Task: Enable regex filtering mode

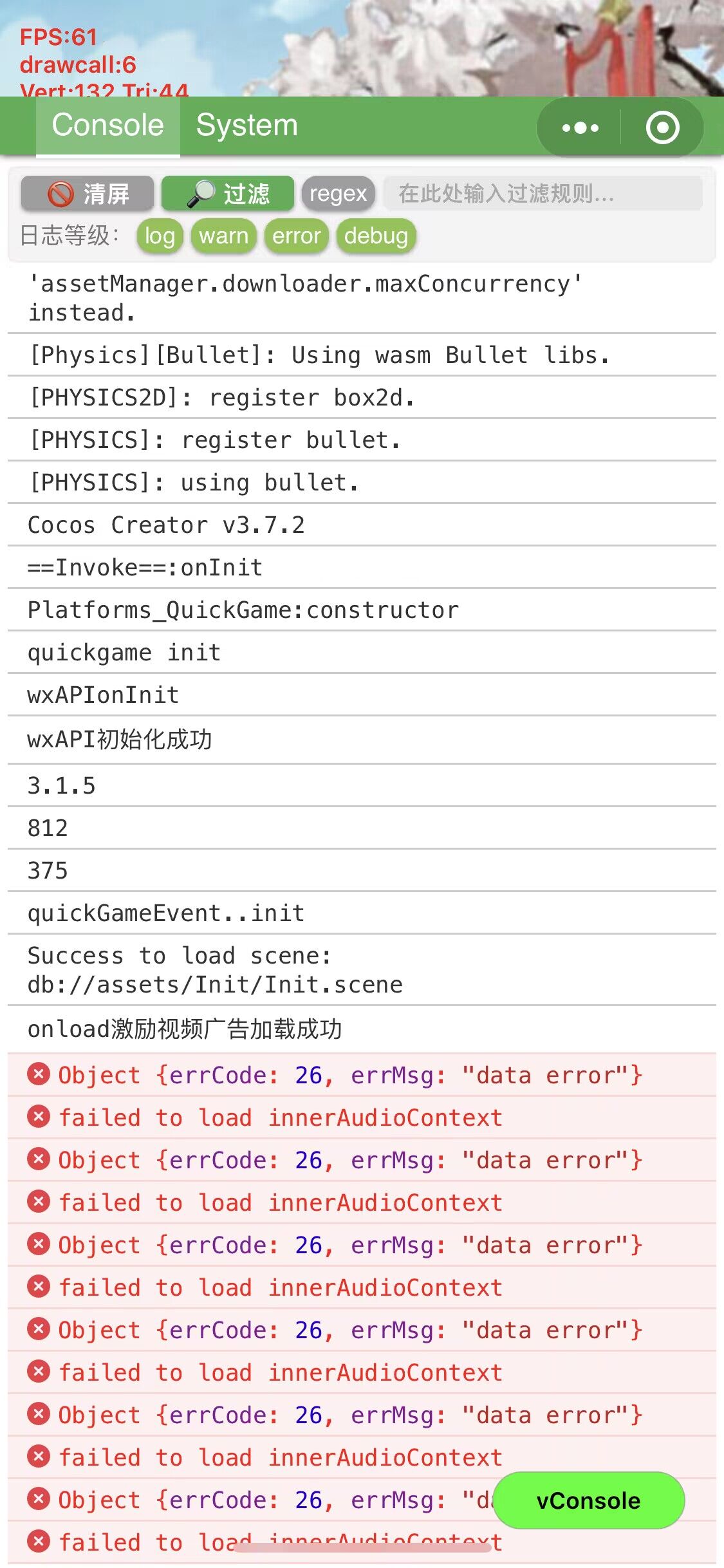Action: (x=338, y=193)
